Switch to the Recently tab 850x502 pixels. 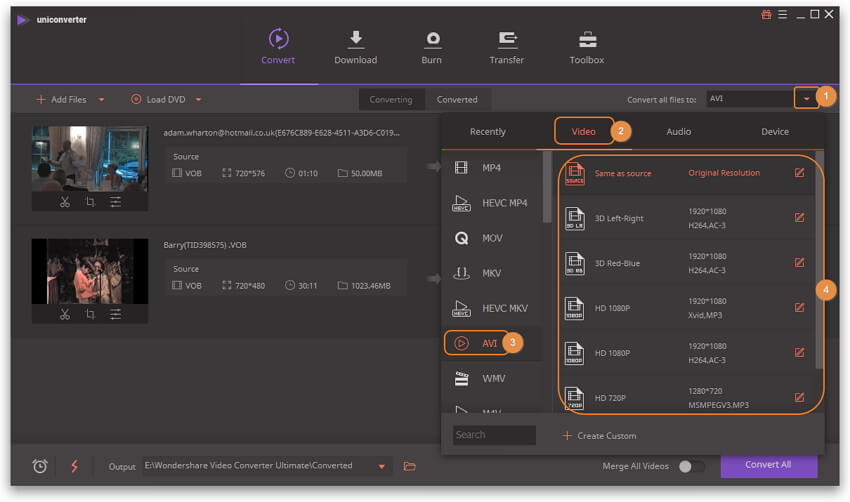coord(488,132)
